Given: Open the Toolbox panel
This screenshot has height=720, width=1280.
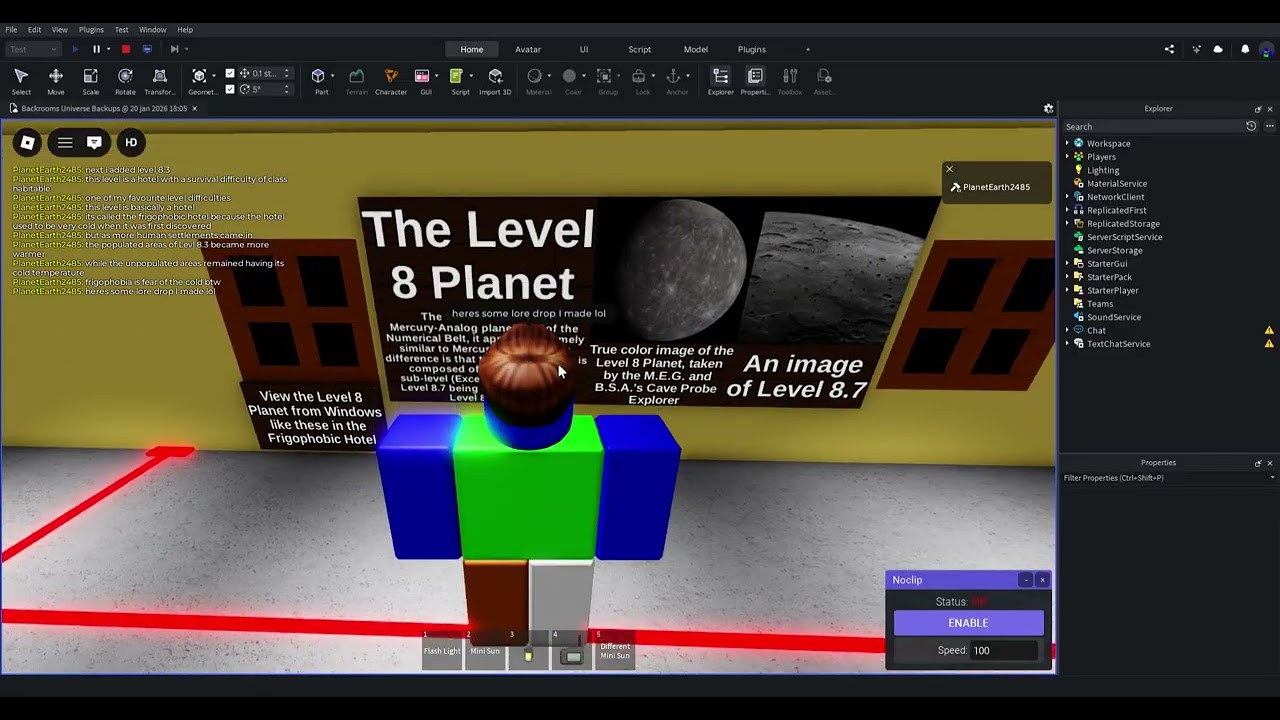Looking at the screenshot, I should coord(790,81).
